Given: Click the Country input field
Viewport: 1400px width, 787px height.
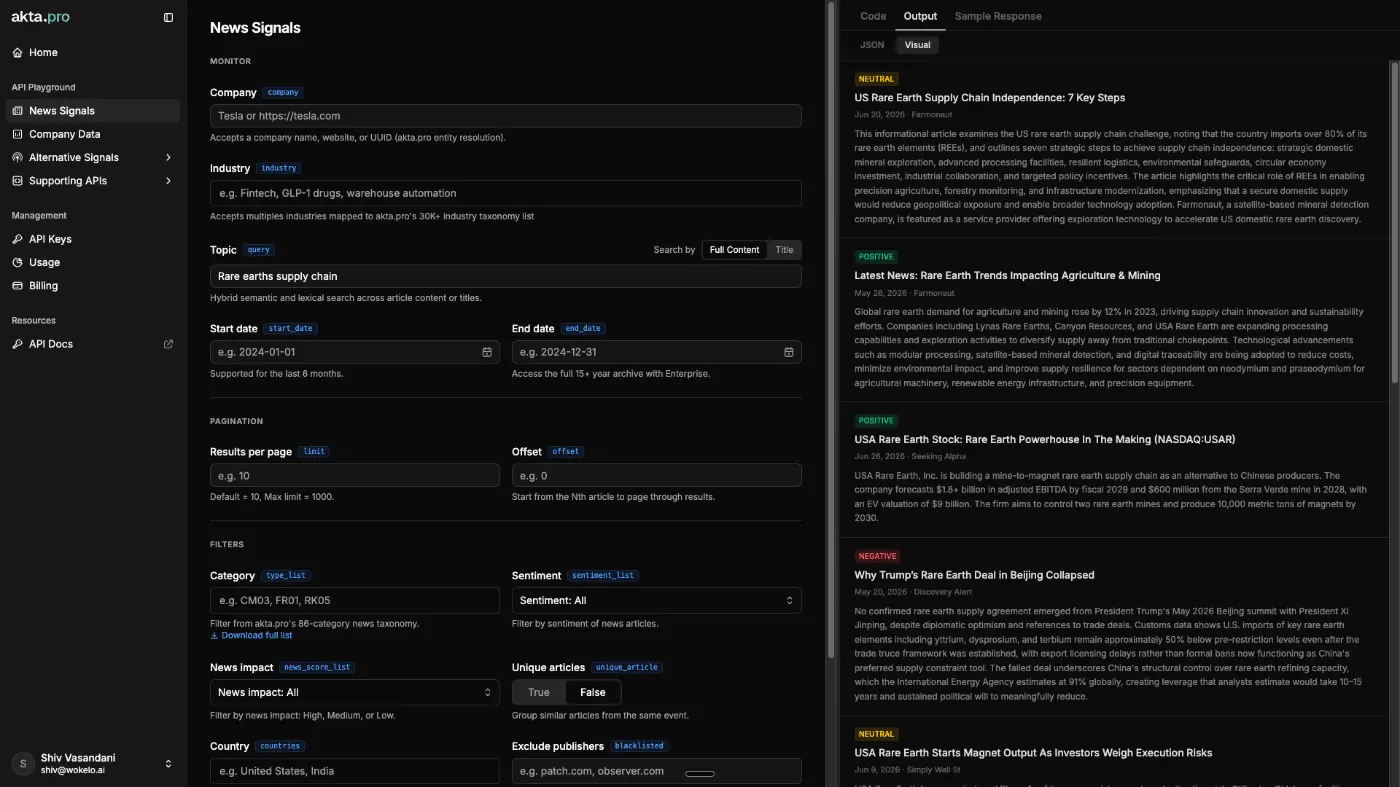Looking at the screenshot, I should coord(355,771).
